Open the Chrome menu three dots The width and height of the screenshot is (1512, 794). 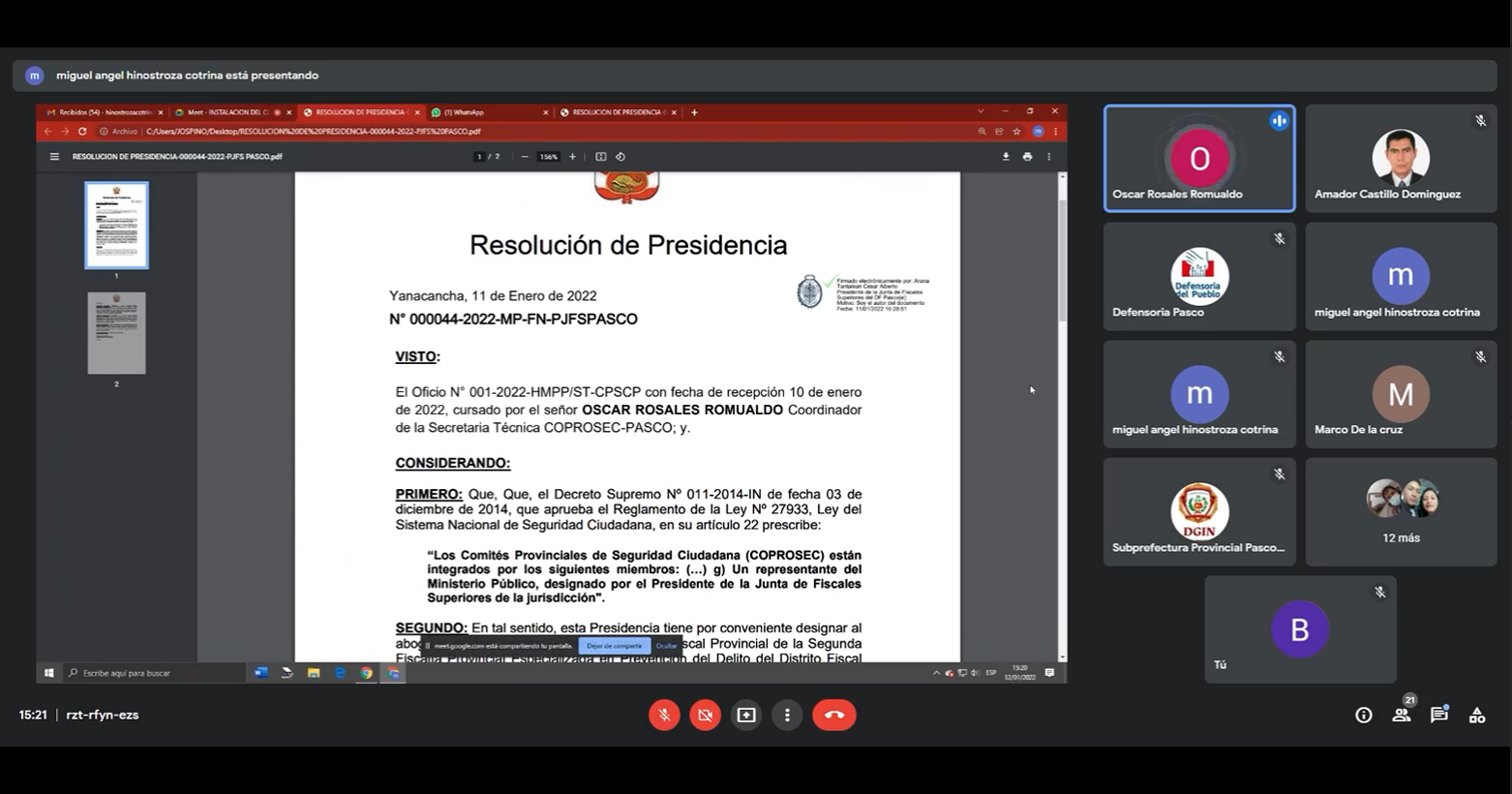click(1055, 132)
